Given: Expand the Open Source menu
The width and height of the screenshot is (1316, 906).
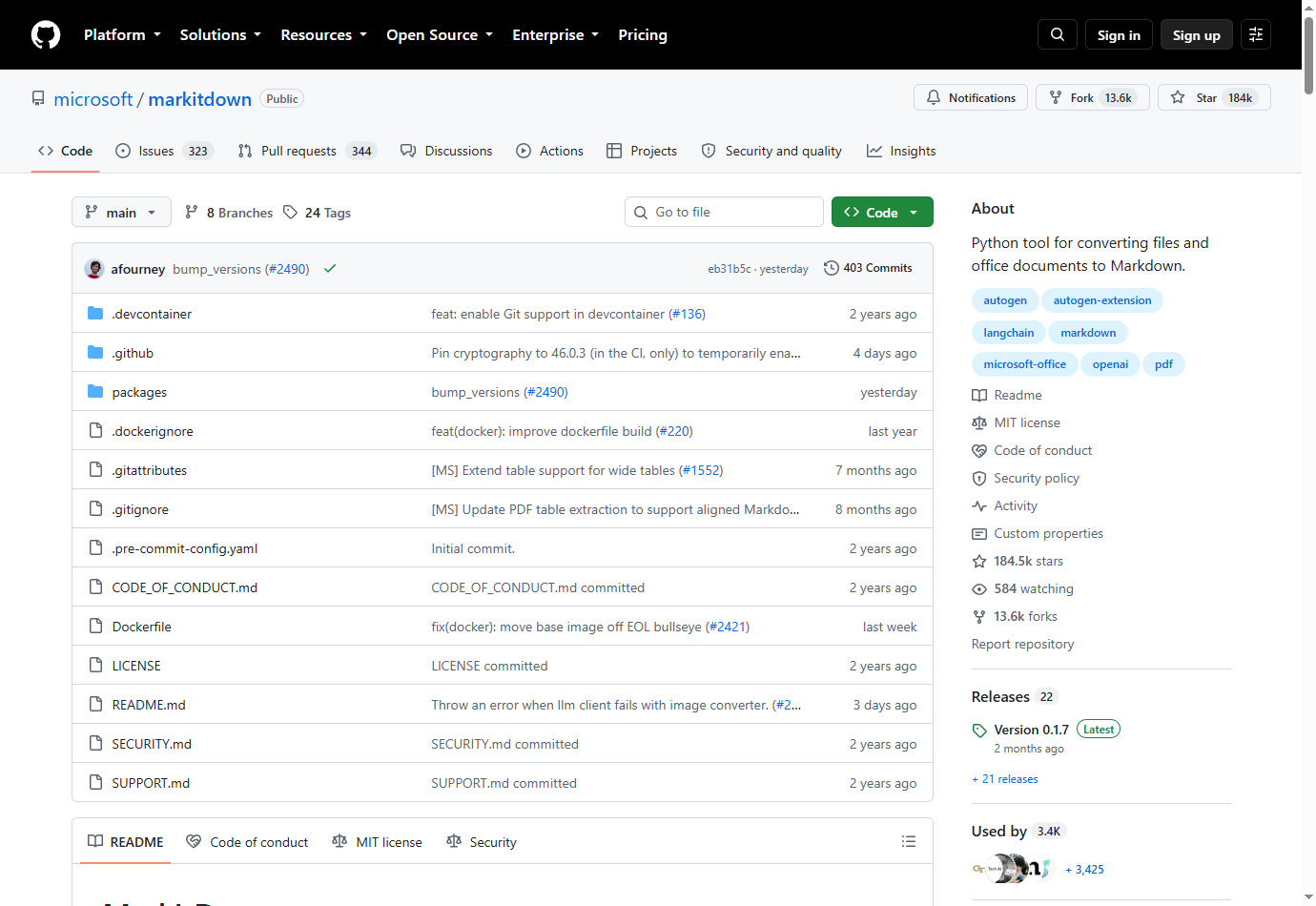Looking at the screenshot, I should [x=440, y=35].
